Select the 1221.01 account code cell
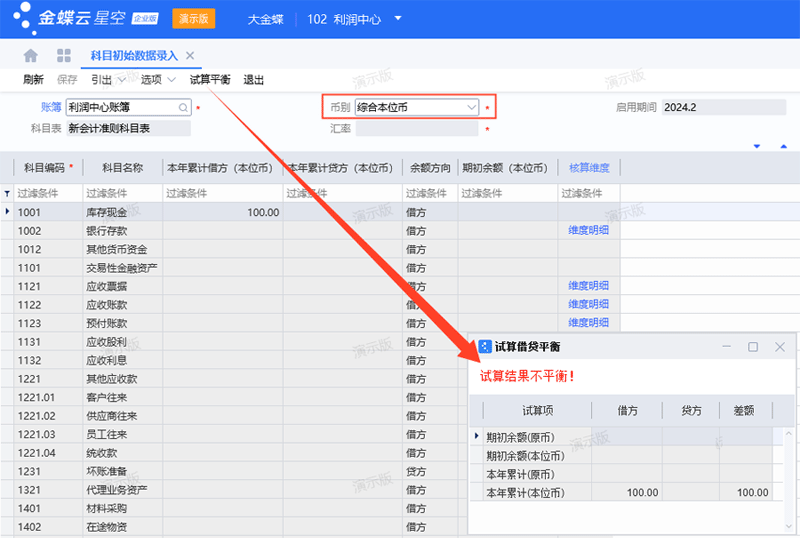 point(48,398)
